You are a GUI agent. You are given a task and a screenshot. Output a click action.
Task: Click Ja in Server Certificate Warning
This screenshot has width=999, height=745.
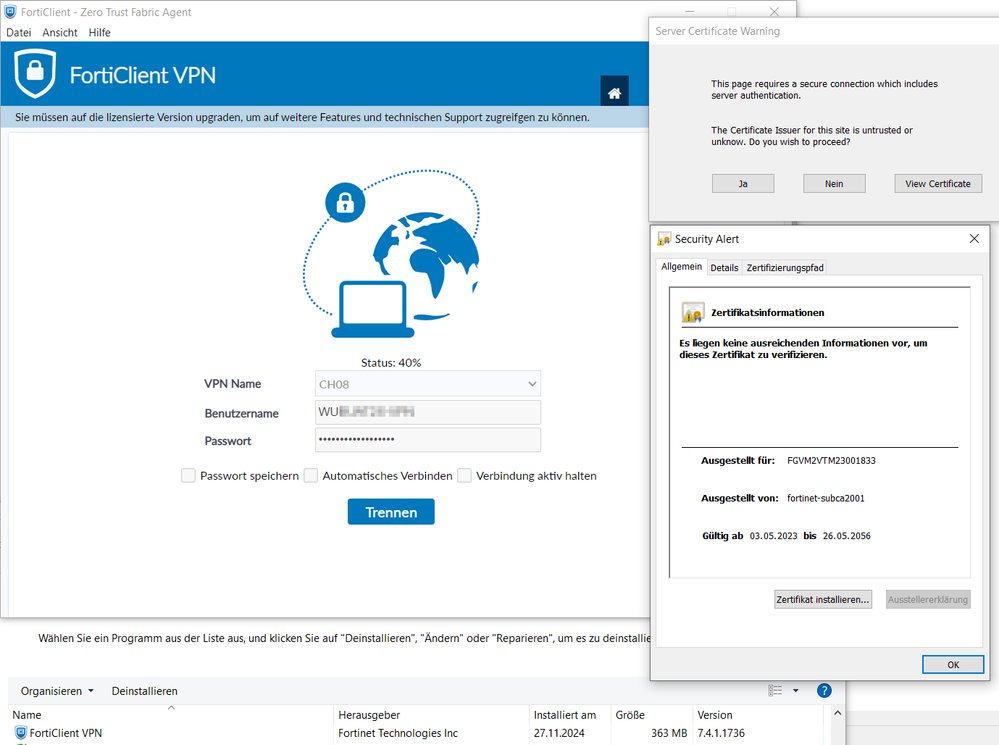pyautogui.click(x=743, y=184)
